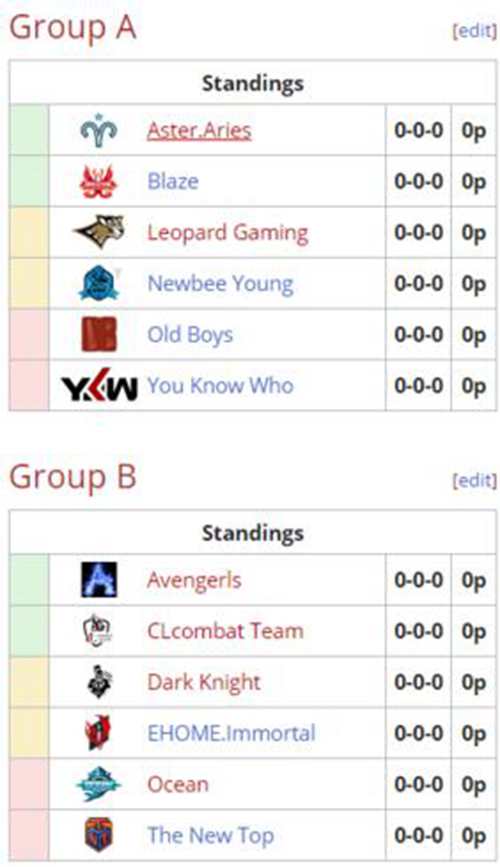Select The New Top team logo
Image resolution: width=500 pixels, height=867 pixels.
98,835
